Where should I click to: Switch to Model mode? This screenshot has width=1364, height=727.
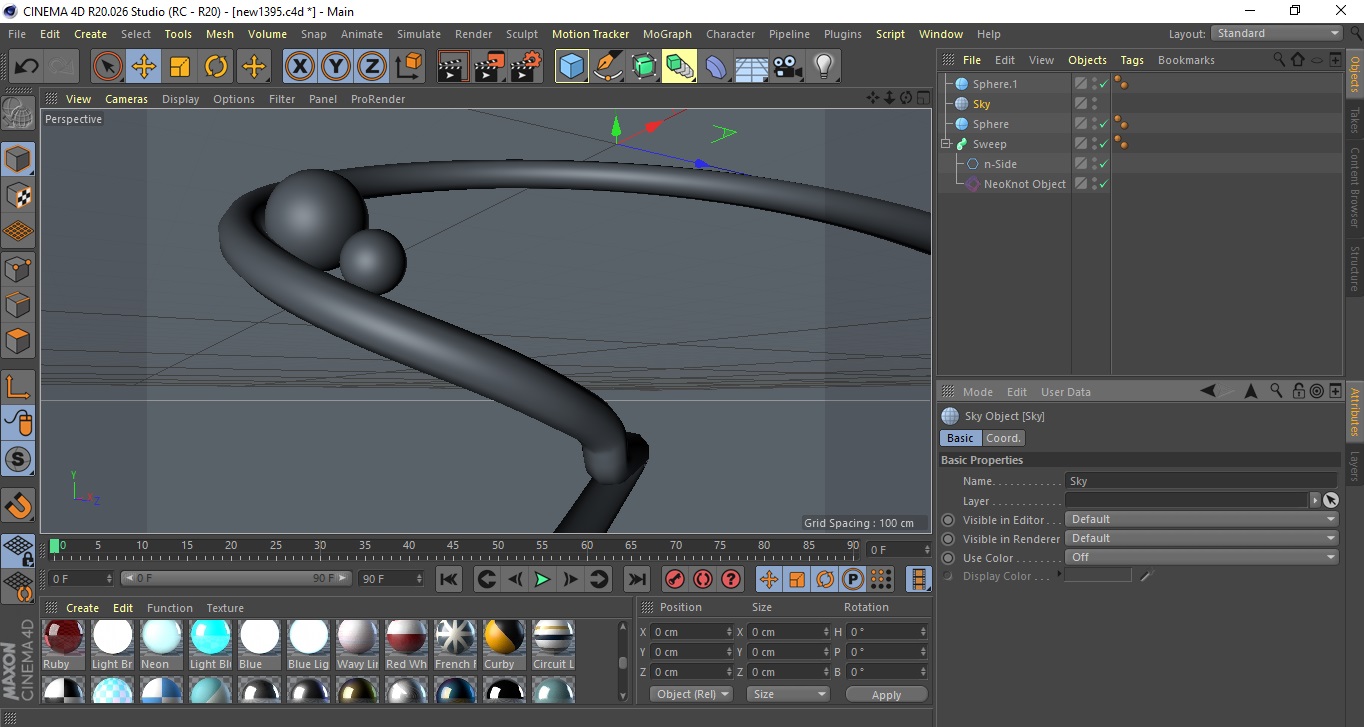point(18,159)
